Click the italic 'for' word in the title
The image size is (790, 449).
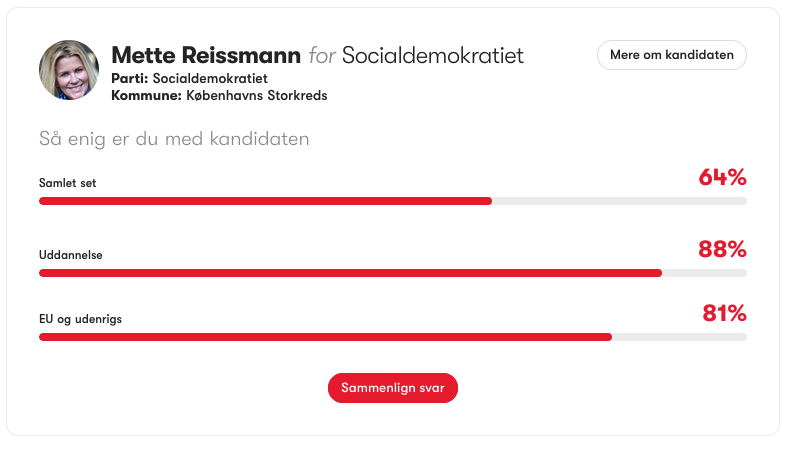[x=322, y=55]
